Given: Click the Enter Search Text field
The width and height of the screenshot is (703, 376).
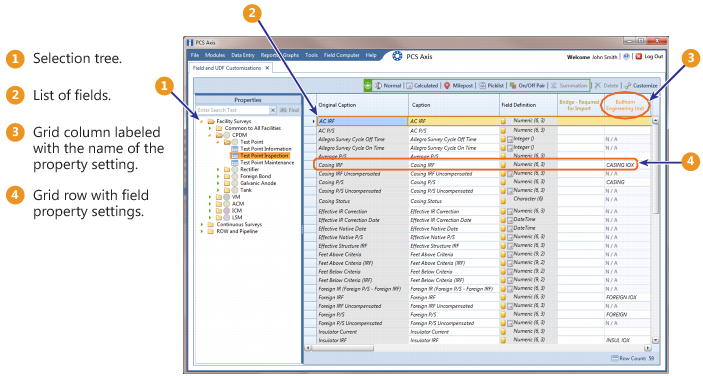Looking at the screenshot, I should point(232,110).
